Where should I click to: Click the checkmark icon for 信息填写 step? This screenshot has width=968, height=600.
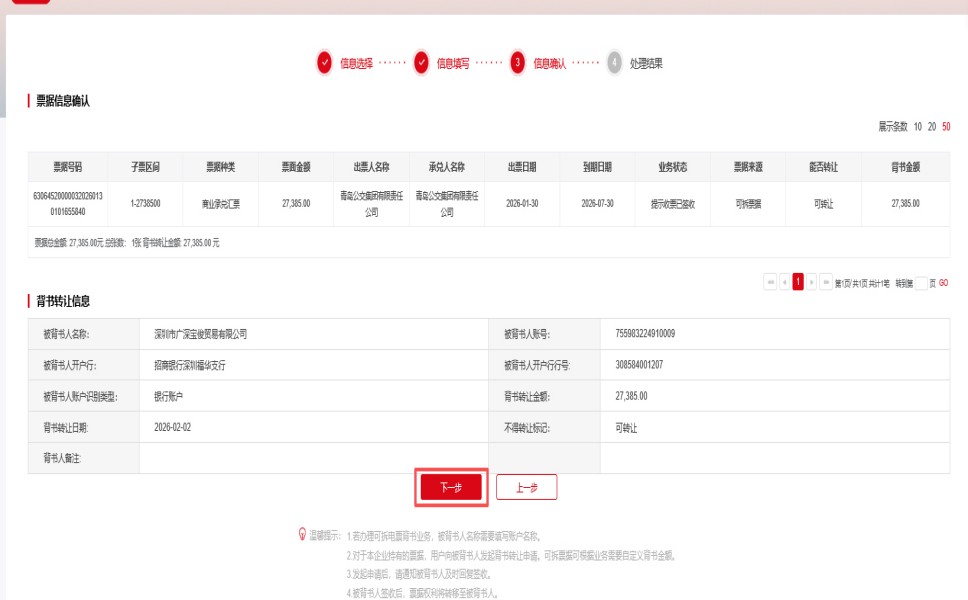422,63
